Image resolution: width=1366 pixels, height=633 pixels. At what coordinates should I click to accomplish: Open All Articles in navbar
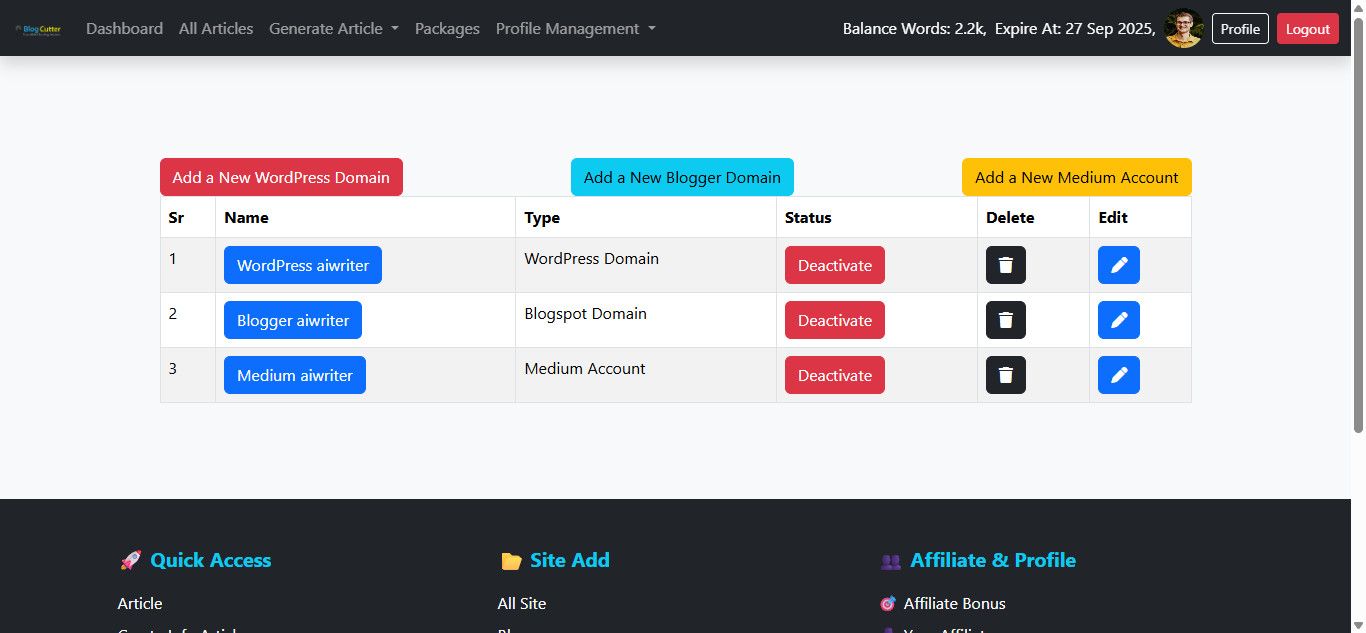point(216,29)
